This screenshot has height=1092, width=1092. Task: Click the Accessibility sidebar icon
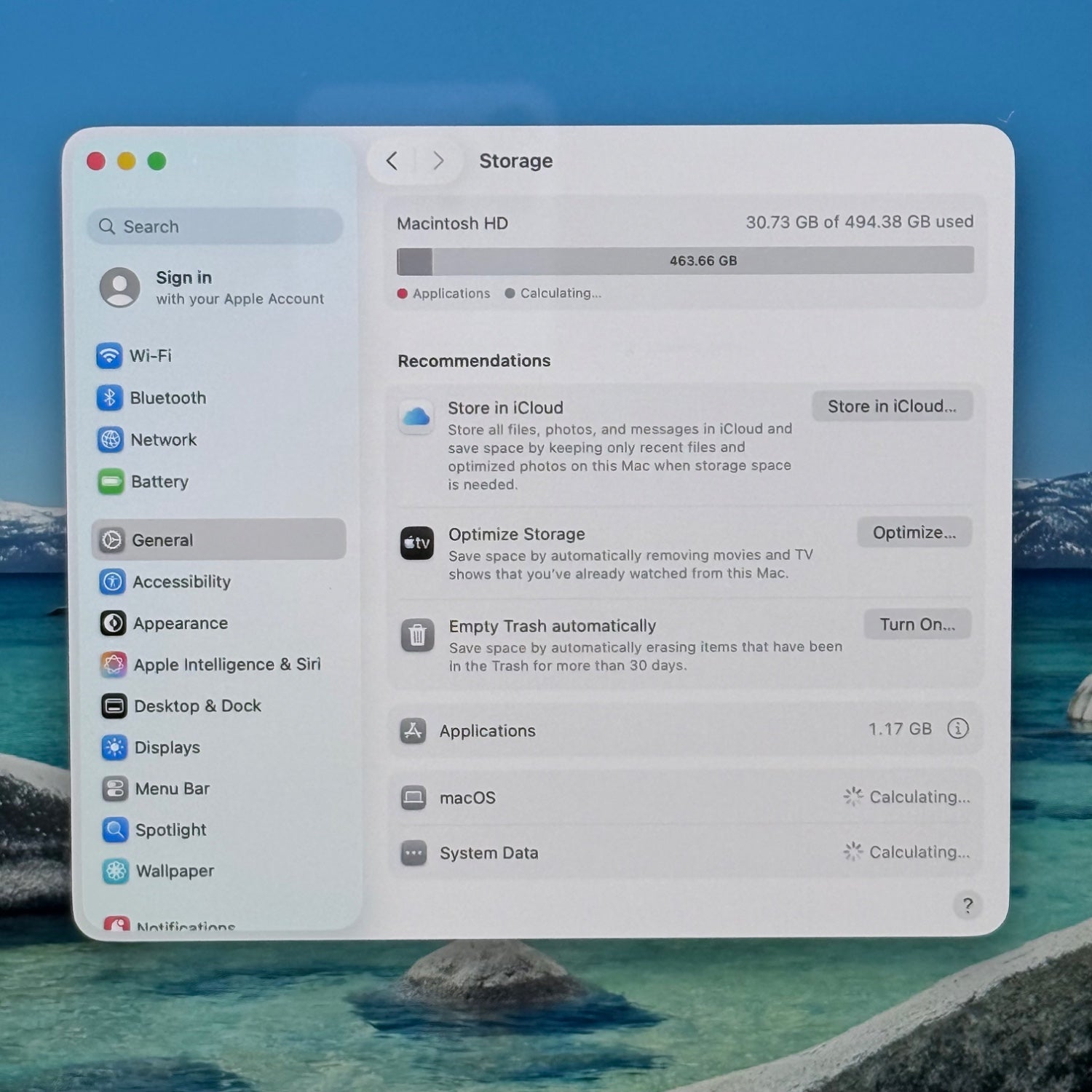click(112, 582)
